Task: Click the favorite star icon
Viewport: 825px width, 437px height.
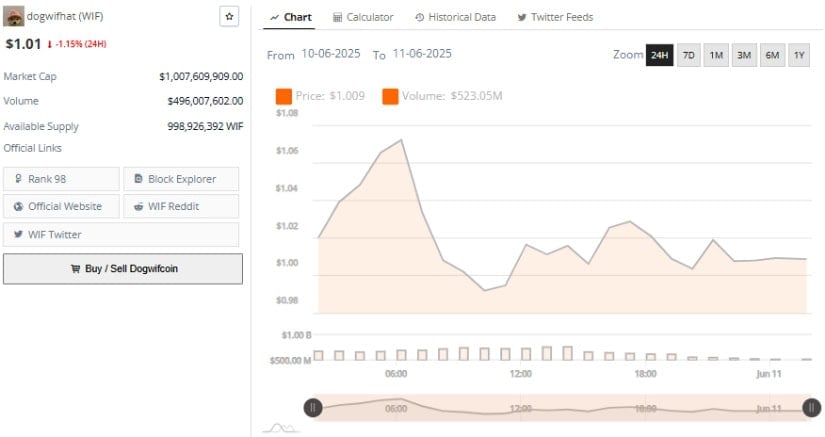Action: 229,17
